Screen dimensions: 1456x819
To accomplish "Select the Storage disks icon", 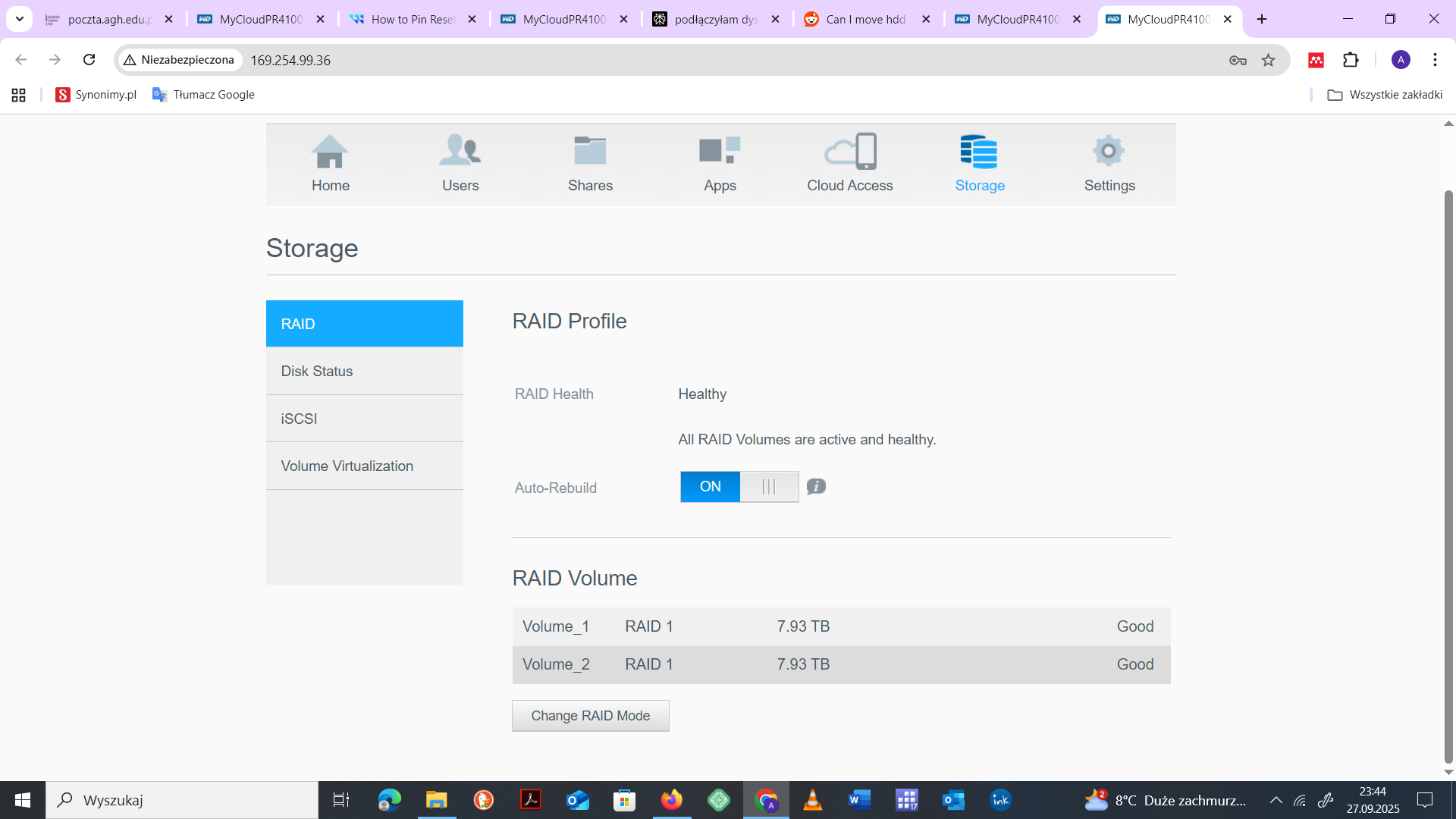I will pos(979,151).
